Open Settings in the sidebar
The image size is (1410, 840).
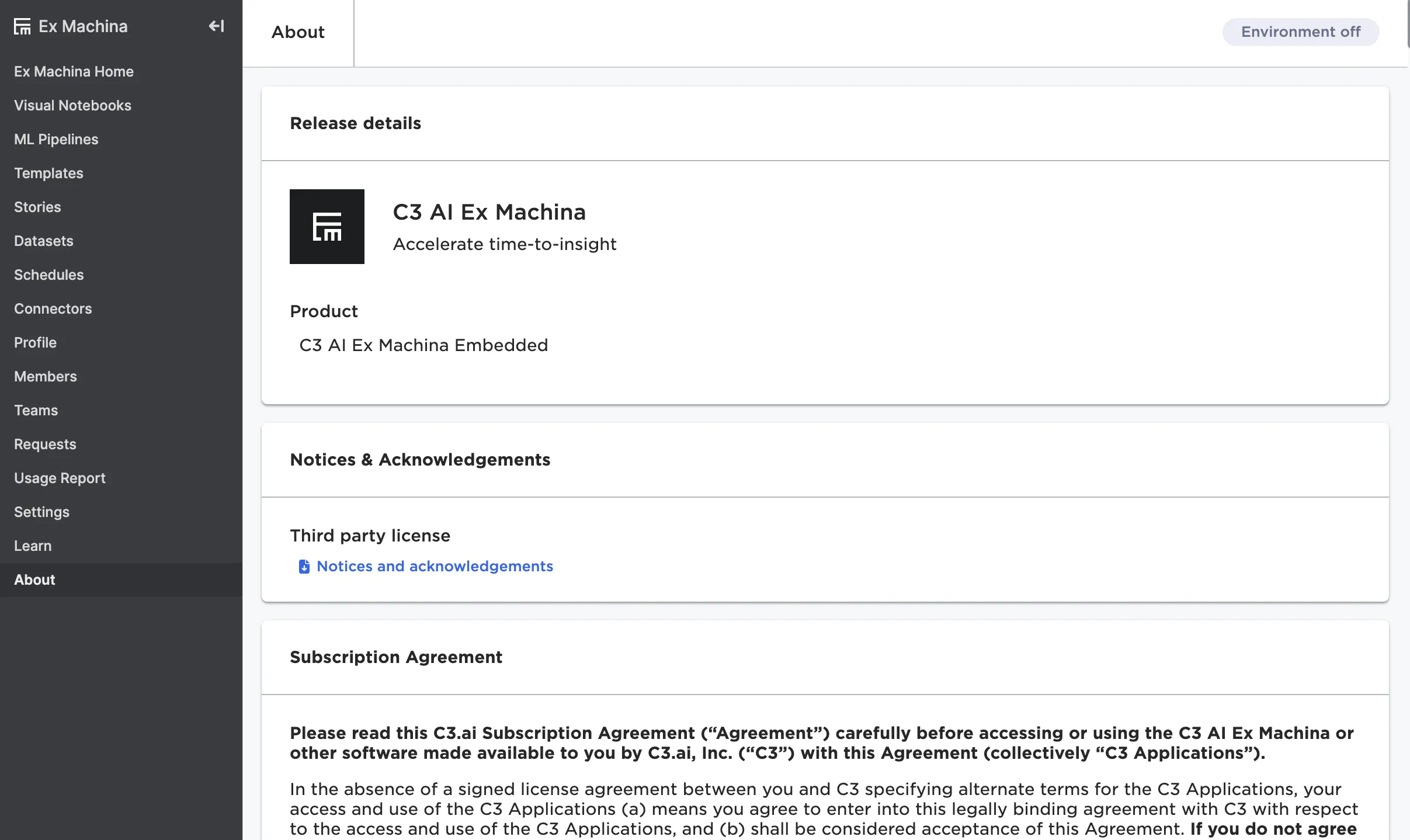(41, 512)
